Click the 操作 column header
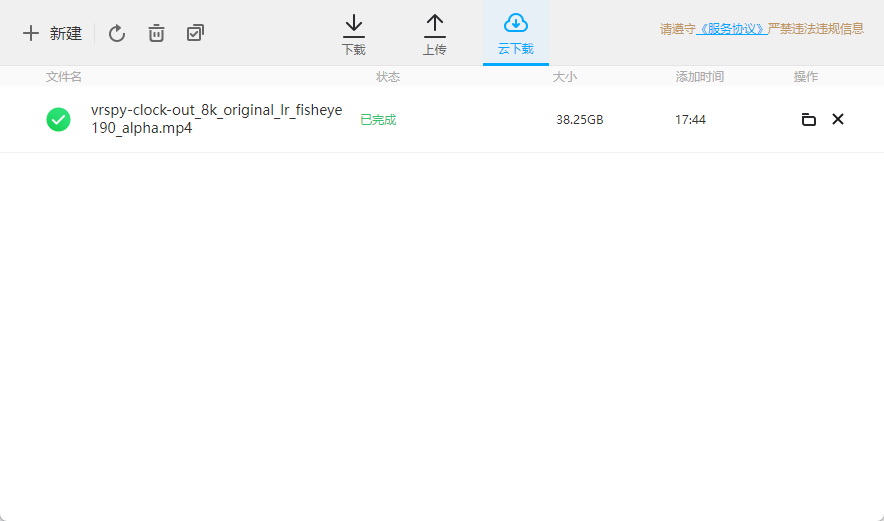The height and width of the screenshot is (521, 884). click(x=806, y=77)
